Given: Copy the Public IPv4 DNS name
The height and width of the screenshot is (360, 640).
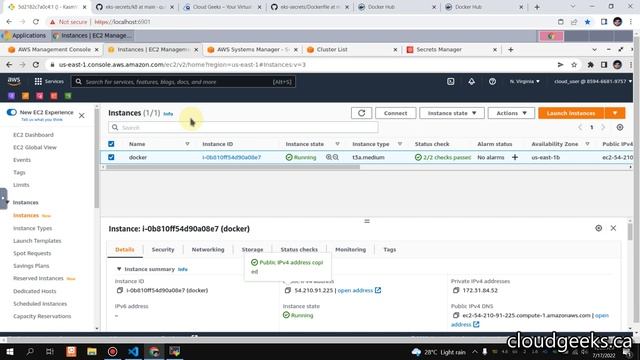Looking at the screenshot, I should [x=456, y=315].
